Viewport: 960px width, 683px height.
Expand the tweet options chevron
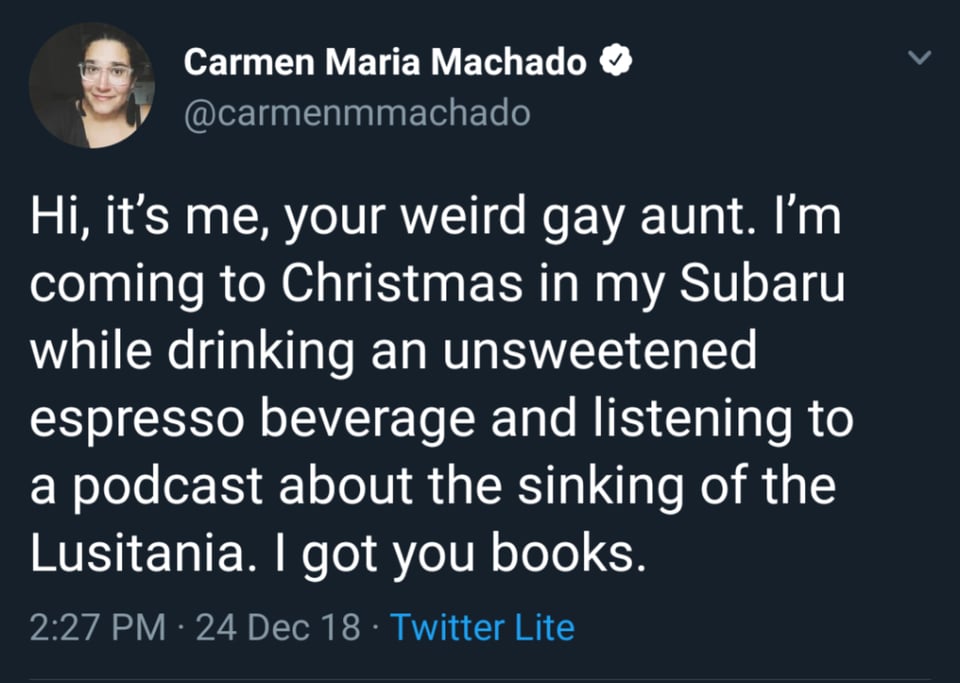click(920, 61)
